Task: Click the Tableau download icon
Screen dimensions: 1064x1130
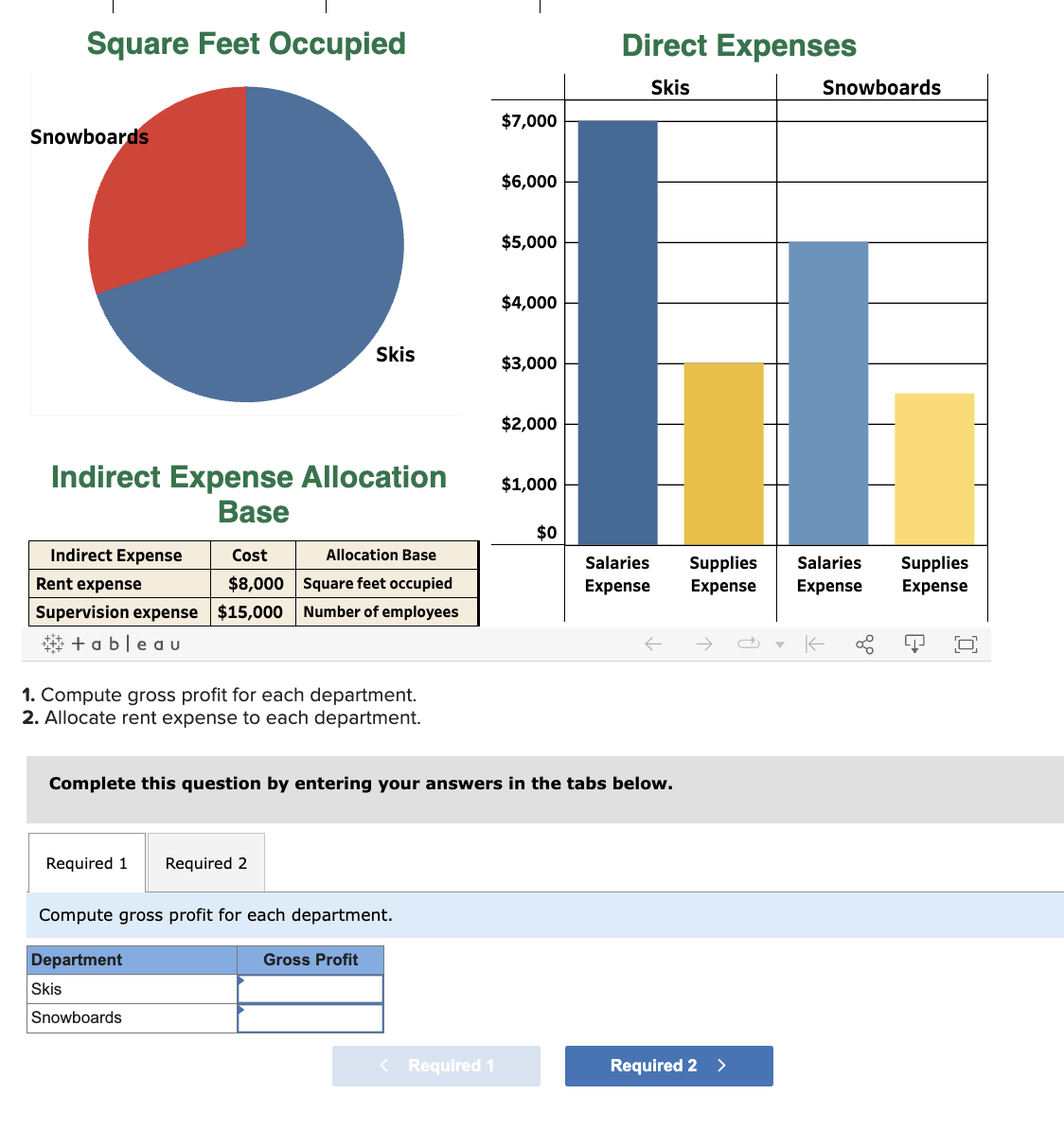Action: coord(914,644)
